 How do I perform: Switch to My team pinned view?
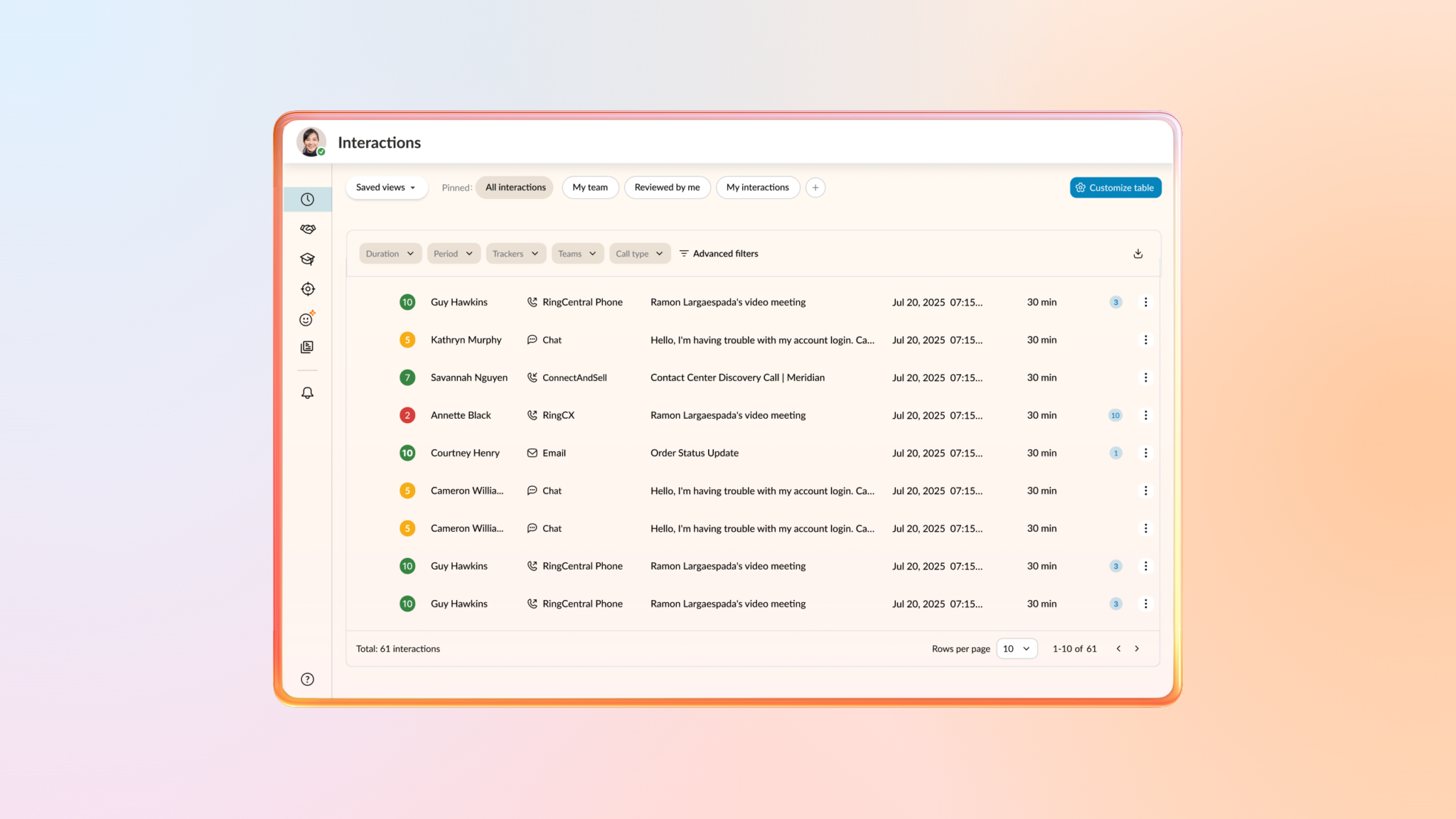tap(590, 188)
